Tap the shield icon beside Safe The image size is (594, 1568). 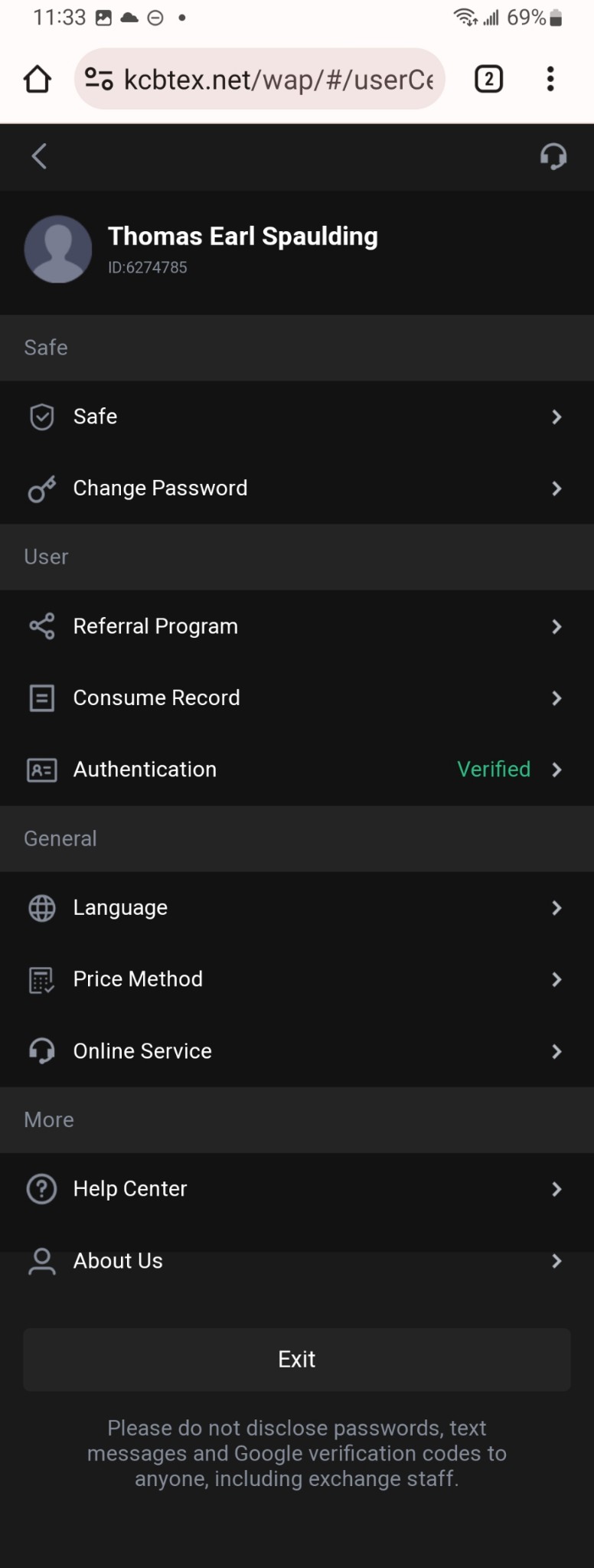click(x=42, y=416)
